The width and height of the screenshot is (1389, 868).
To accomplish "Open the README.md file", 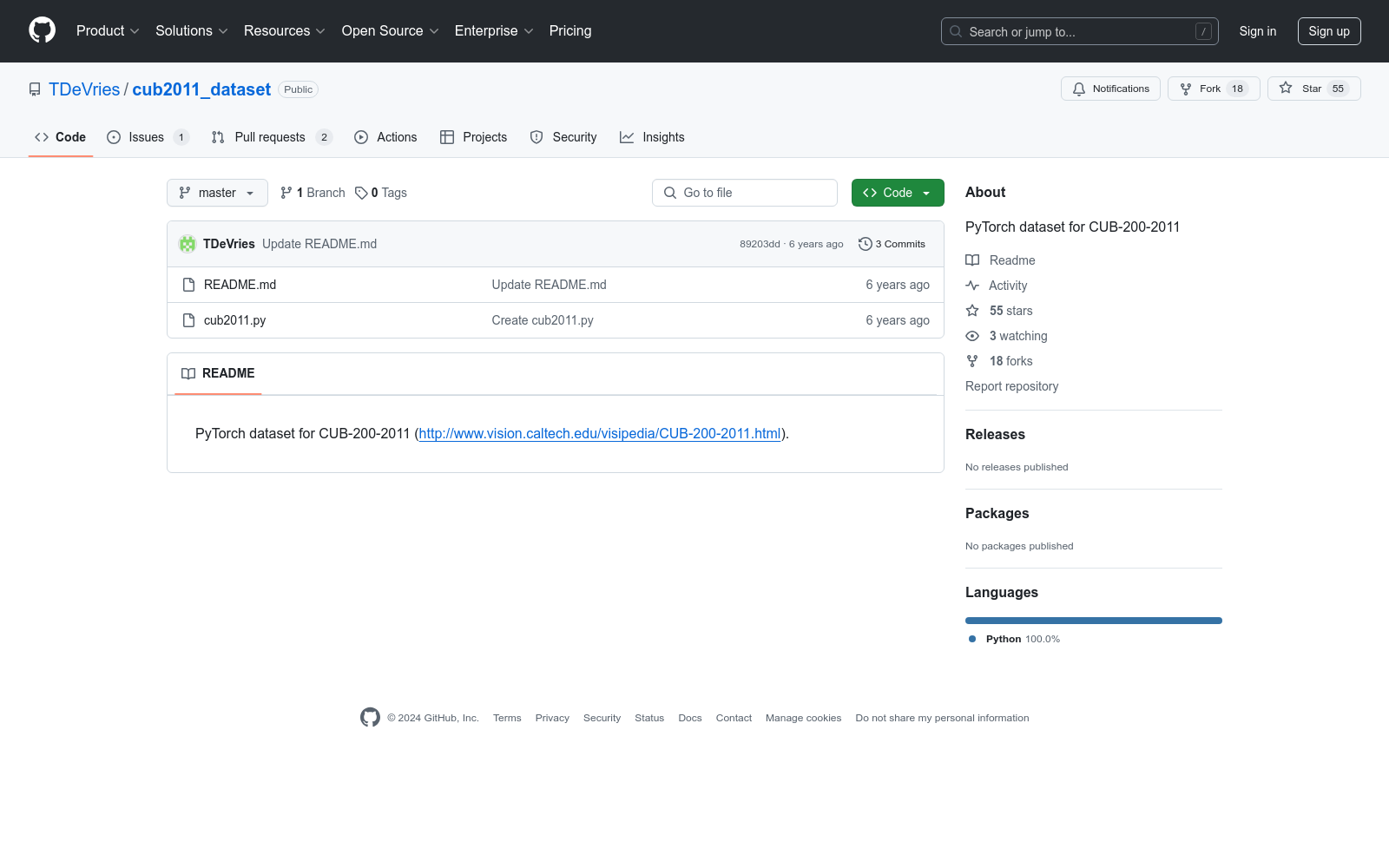I will coord(240,285).
